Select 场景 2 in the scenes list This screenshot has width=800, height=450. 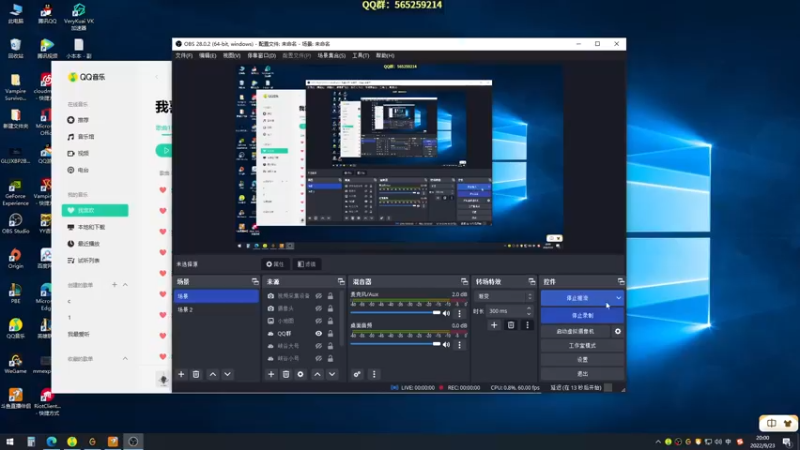pyautogui.click(x=216, y=310)
